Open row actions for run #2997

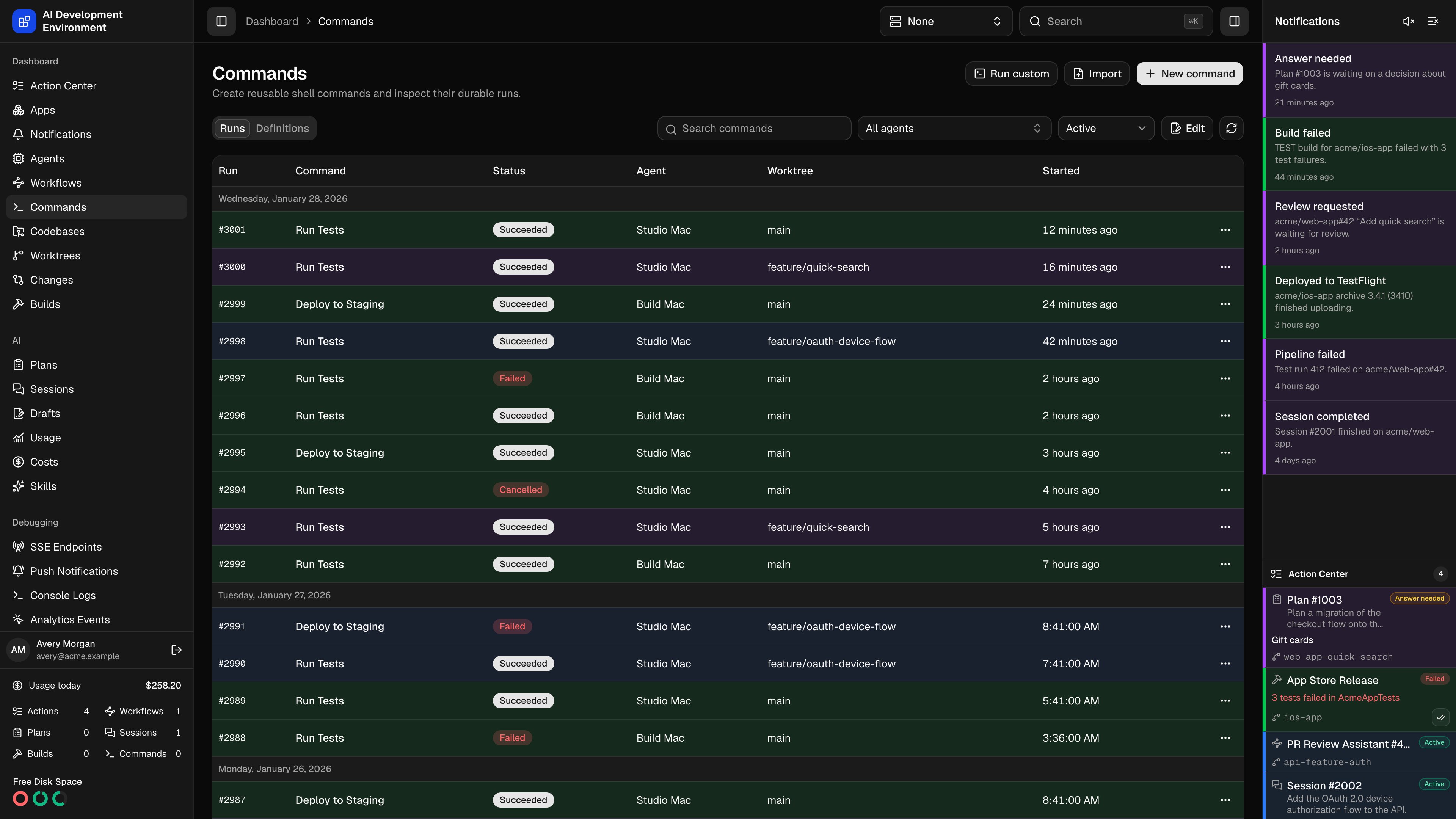click(x=1225, y=379)
